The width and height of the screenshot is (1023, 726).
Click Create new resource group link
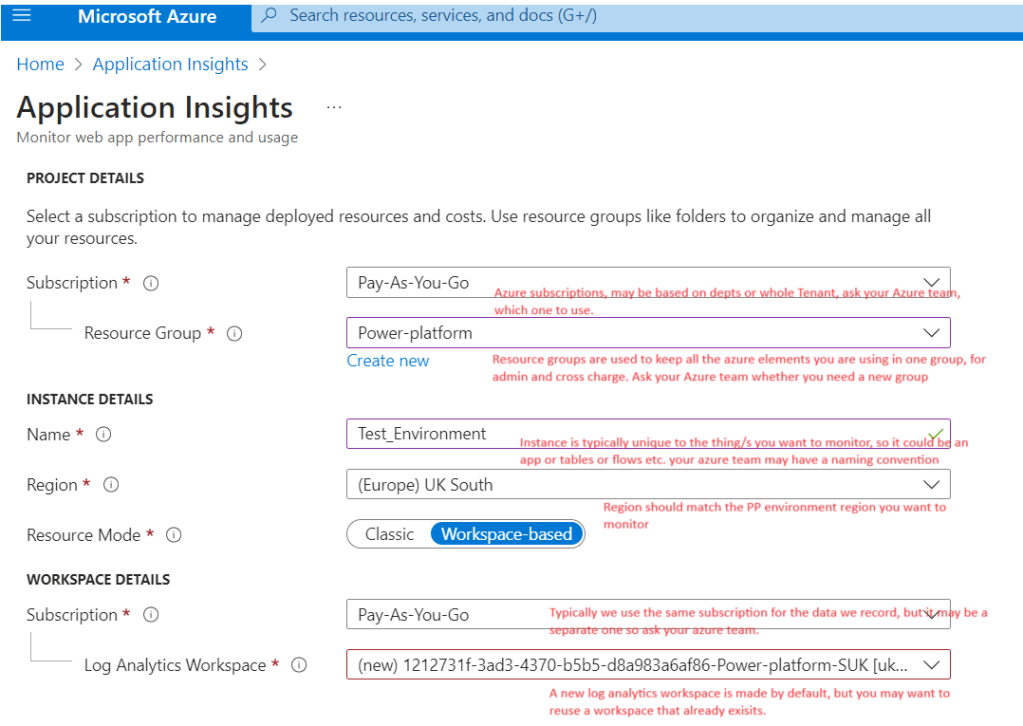388,361
